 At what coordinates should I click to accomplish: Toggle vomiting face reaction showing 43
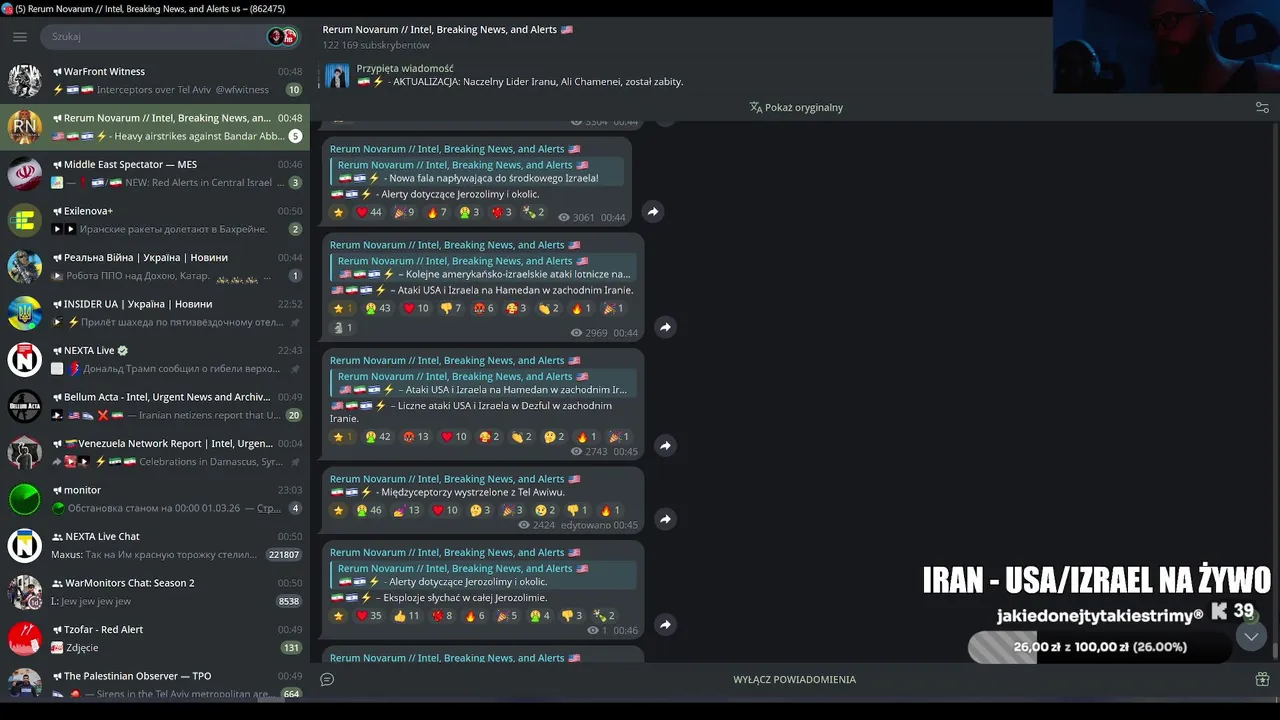(x=377, y=308)
